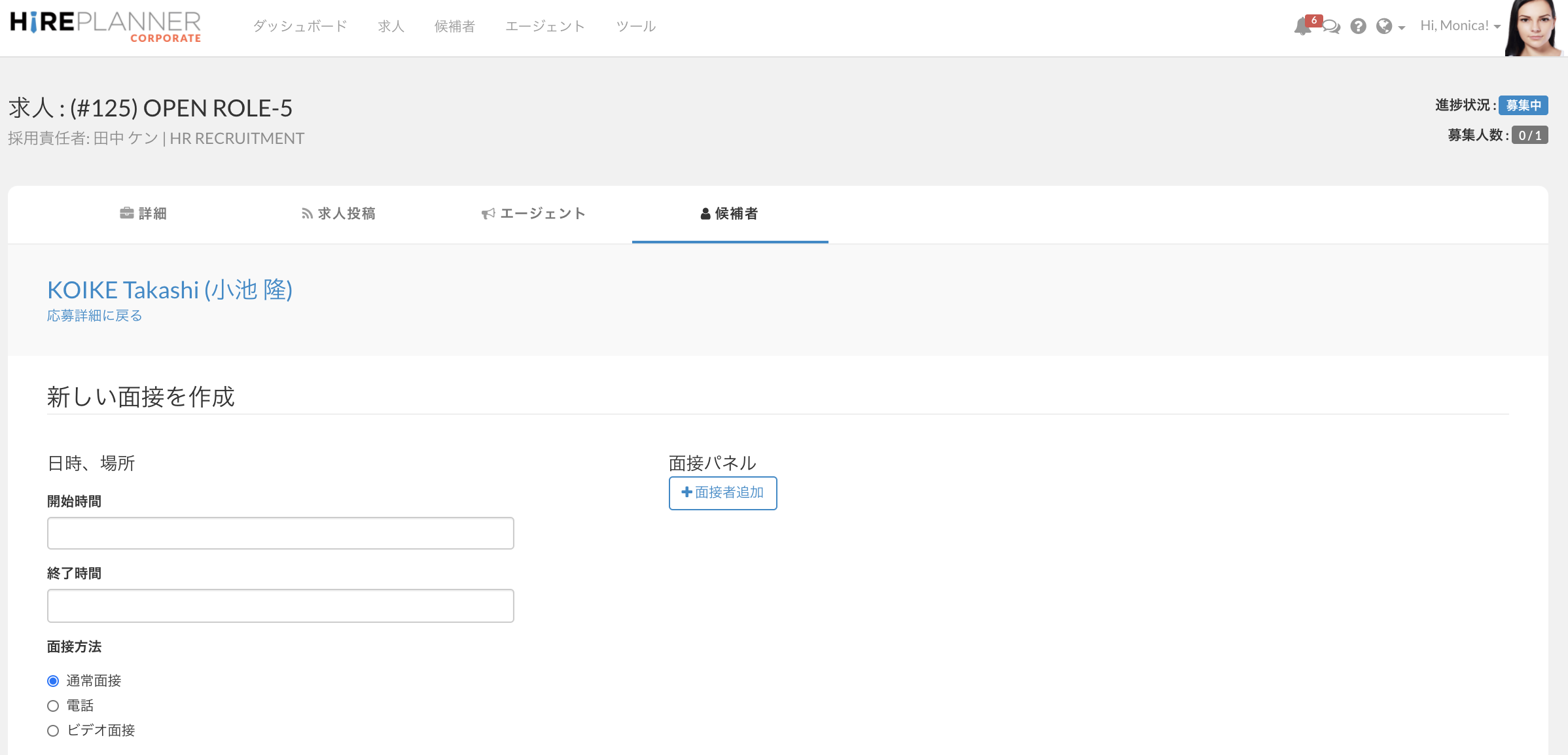Switch to the エージェント tab
Viewport: 1568px width, 755px height.
pyautogui.click(x=533, y=214)
